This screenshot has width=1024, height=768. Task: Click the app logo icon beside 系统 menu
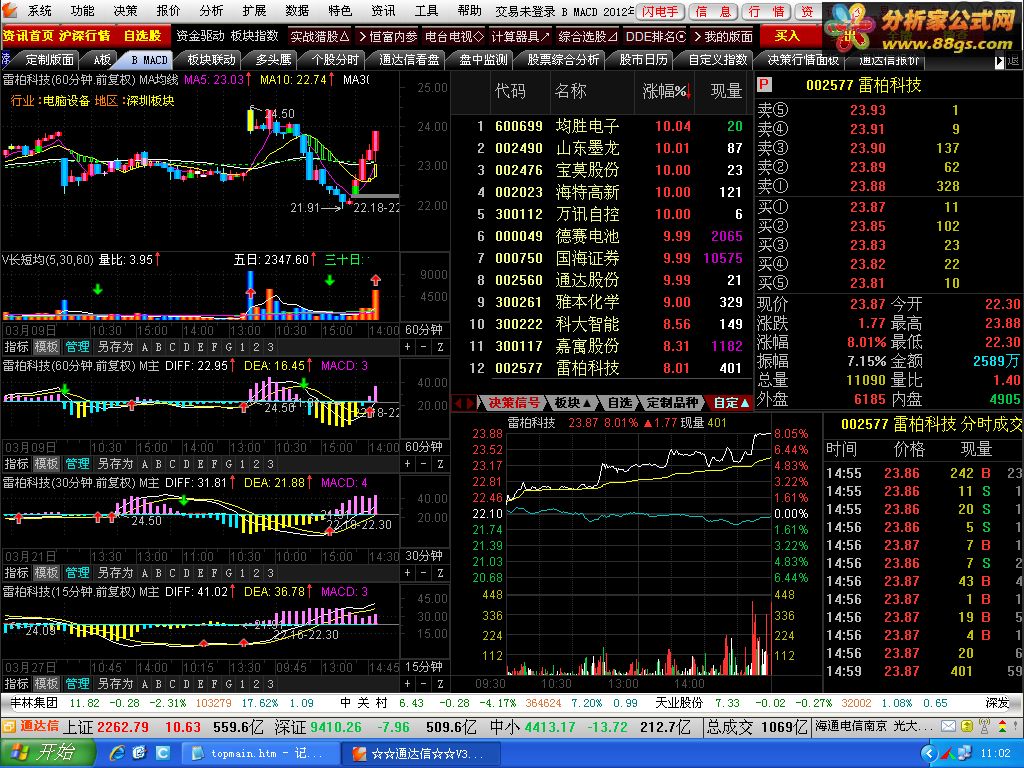[10, 10]
